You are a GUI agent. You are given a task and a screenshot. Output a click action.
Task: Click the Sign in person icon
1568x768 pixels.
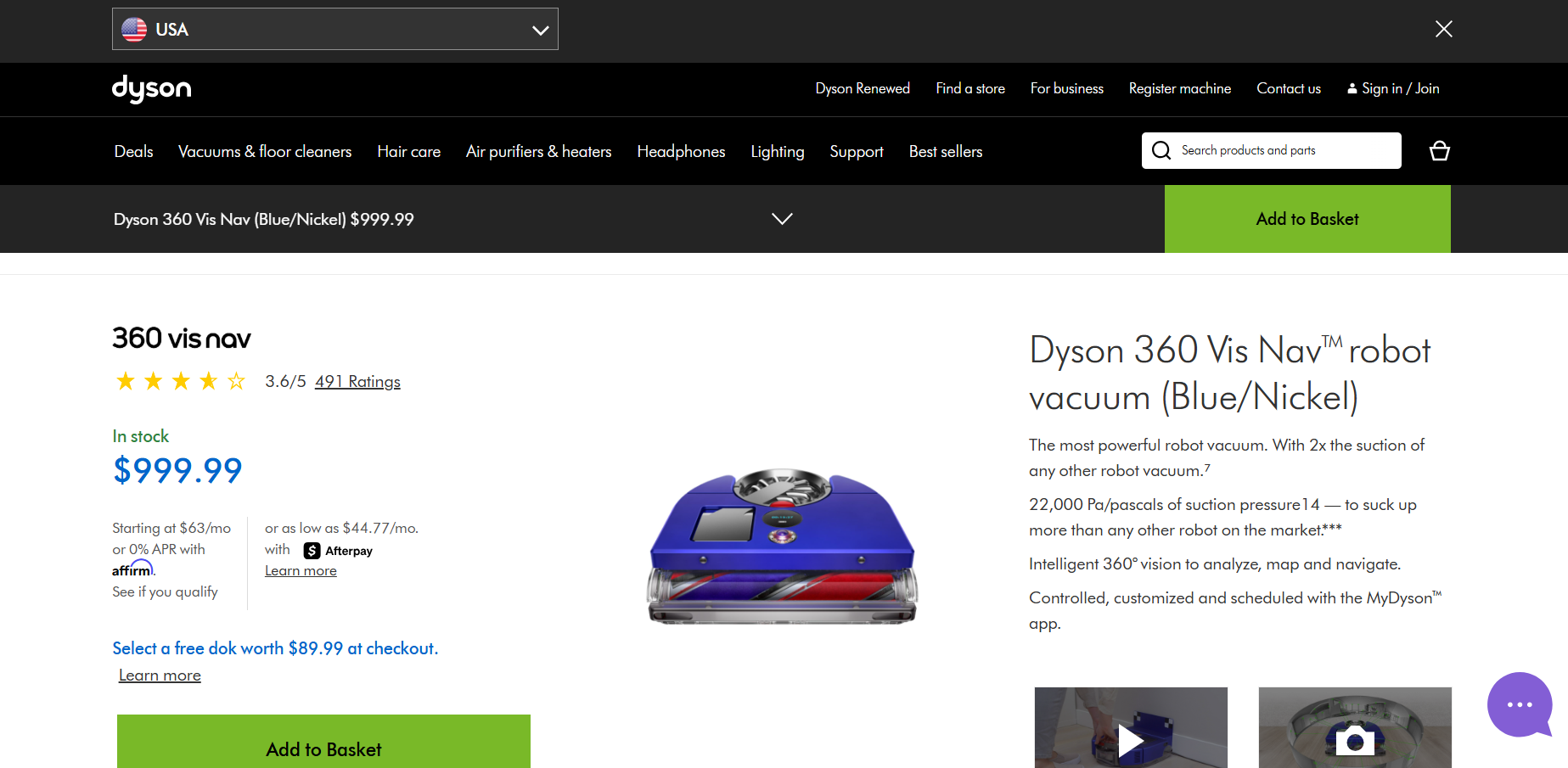click(1352, 88)
